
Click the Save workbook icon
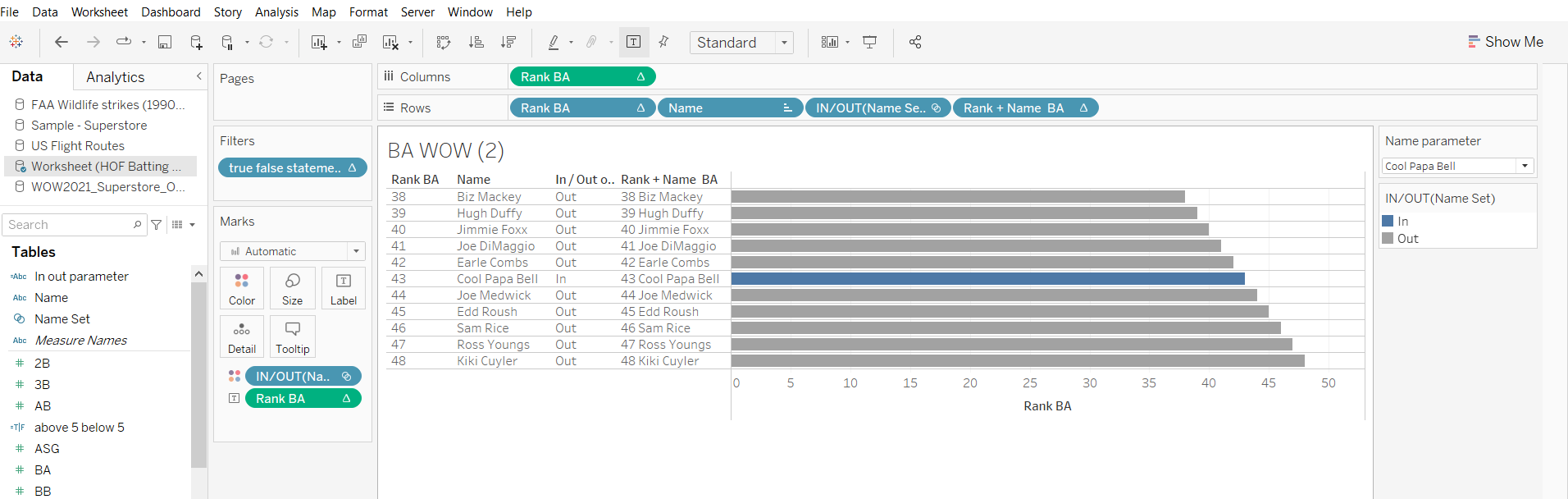[x=165, y=42]
